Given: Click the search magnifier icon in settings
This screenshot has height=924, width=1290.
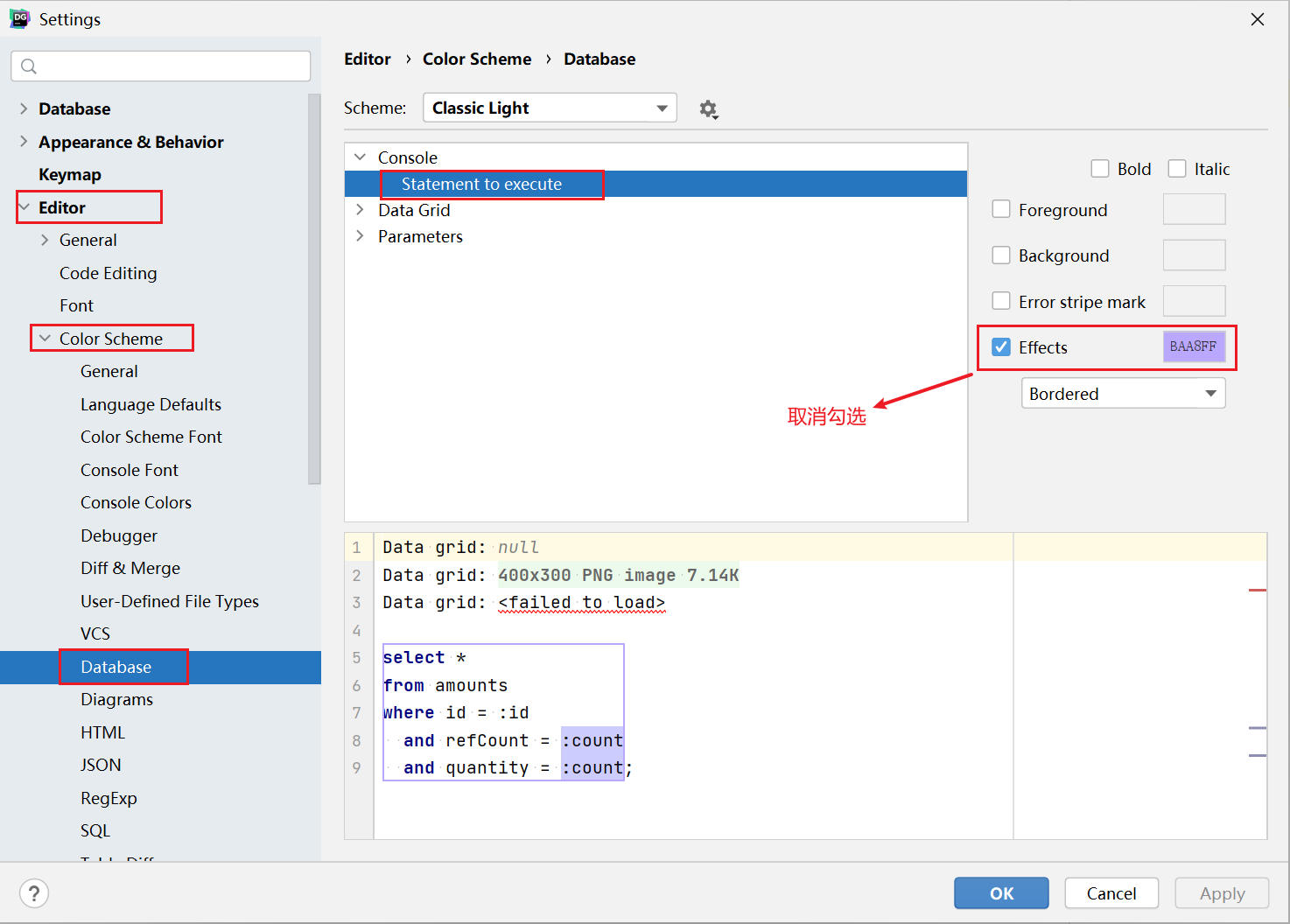Looking at the screenshot, I should 29,66.
